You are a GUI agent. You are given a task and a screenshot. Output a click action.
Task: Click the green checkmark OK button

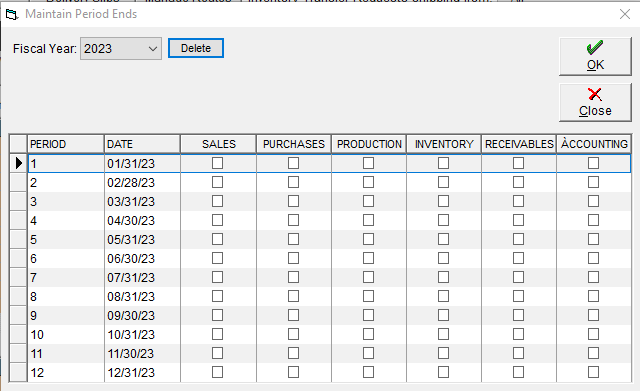pos(595,56)
